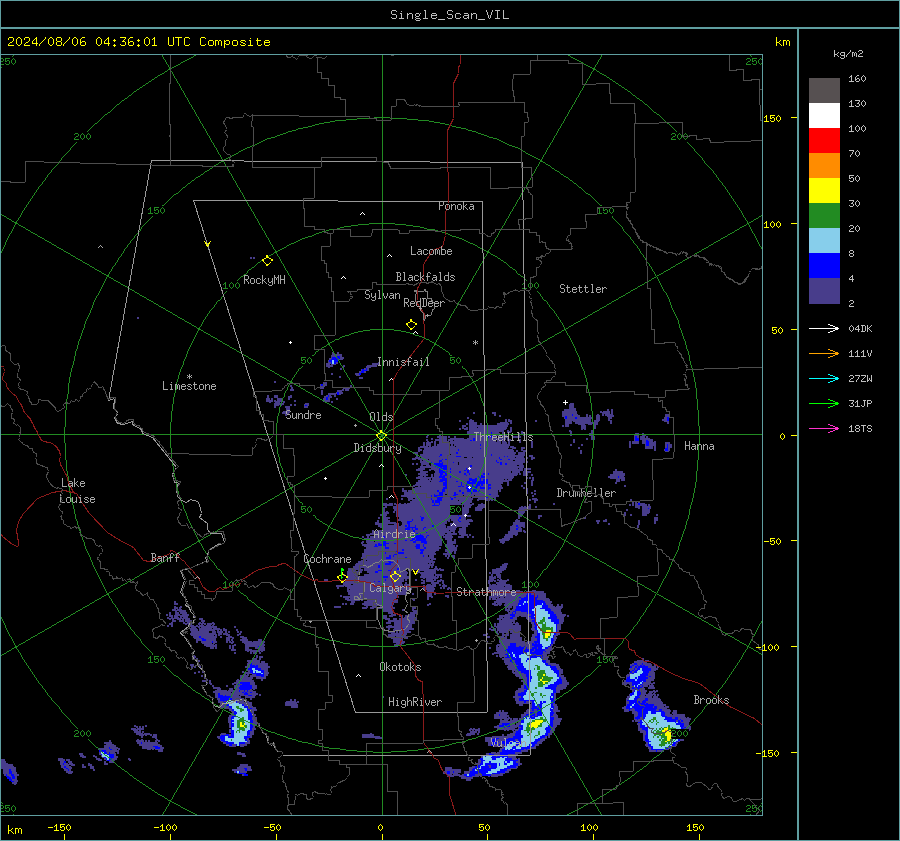Click the Blackfalds label
The height and width of the screenshot is (841, 900).
(x=425, y=277)
